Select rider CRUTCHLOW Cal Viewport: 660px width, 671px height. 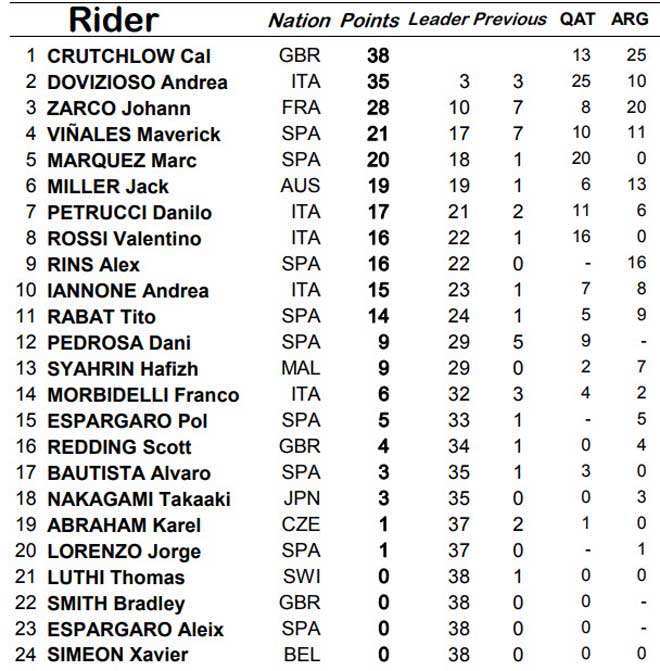tap(129, 56)
